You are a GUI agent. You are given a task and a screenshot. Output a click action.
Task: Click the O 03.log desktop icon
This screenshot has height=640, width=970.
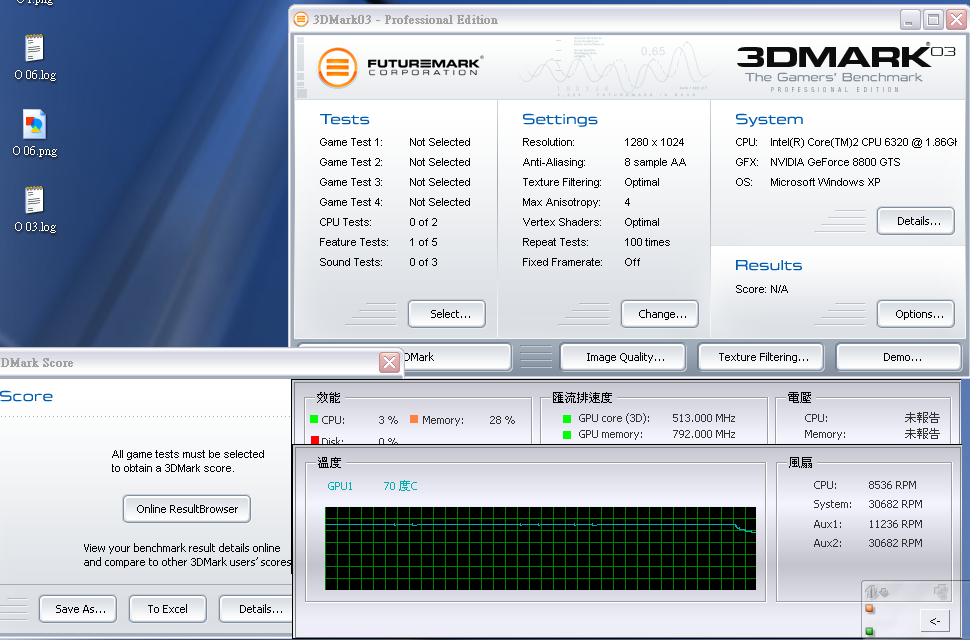coord(34,202)
